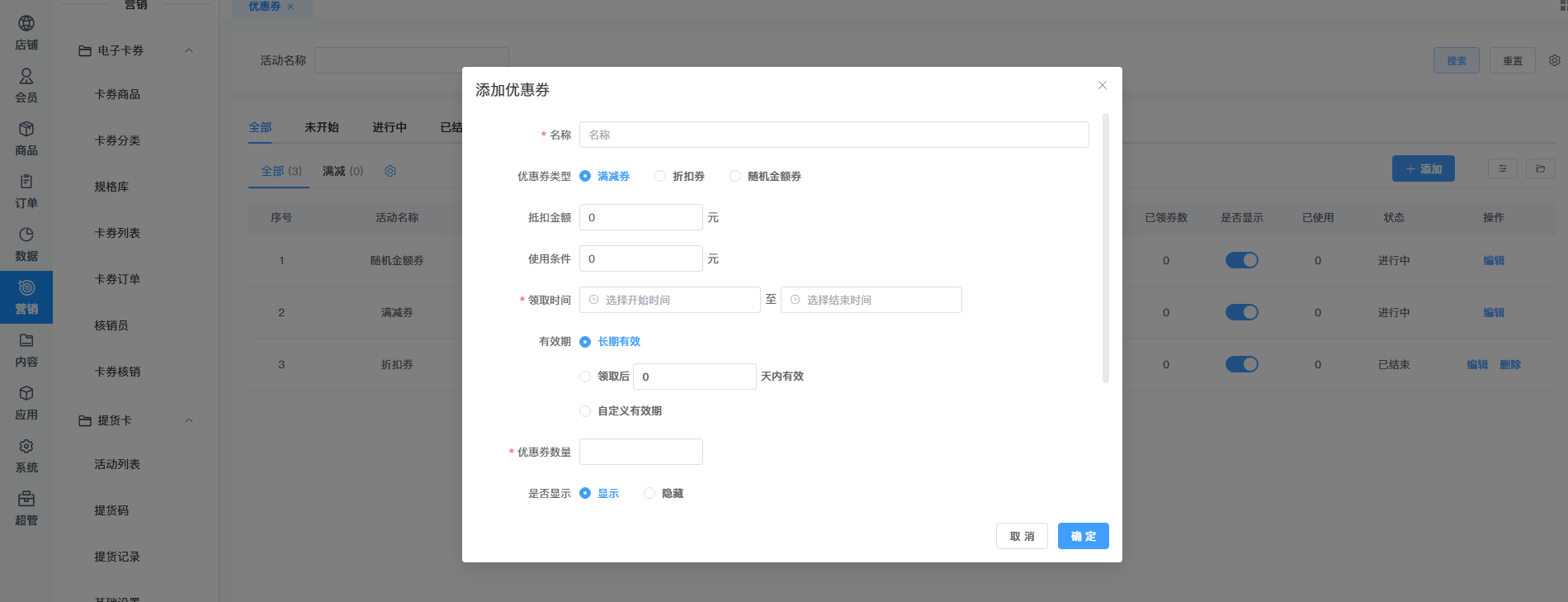Click 删除 for the 折扣券 row
1568x602 pixels.
[1510, 364]
